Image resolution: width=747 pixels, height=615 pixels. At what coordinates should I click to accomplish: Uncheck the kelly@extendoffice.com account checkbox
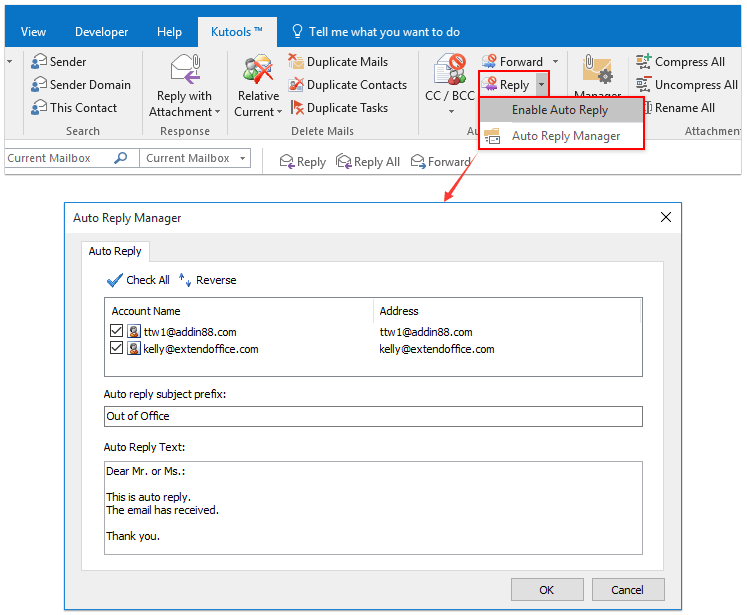click(x=117, y=349)
